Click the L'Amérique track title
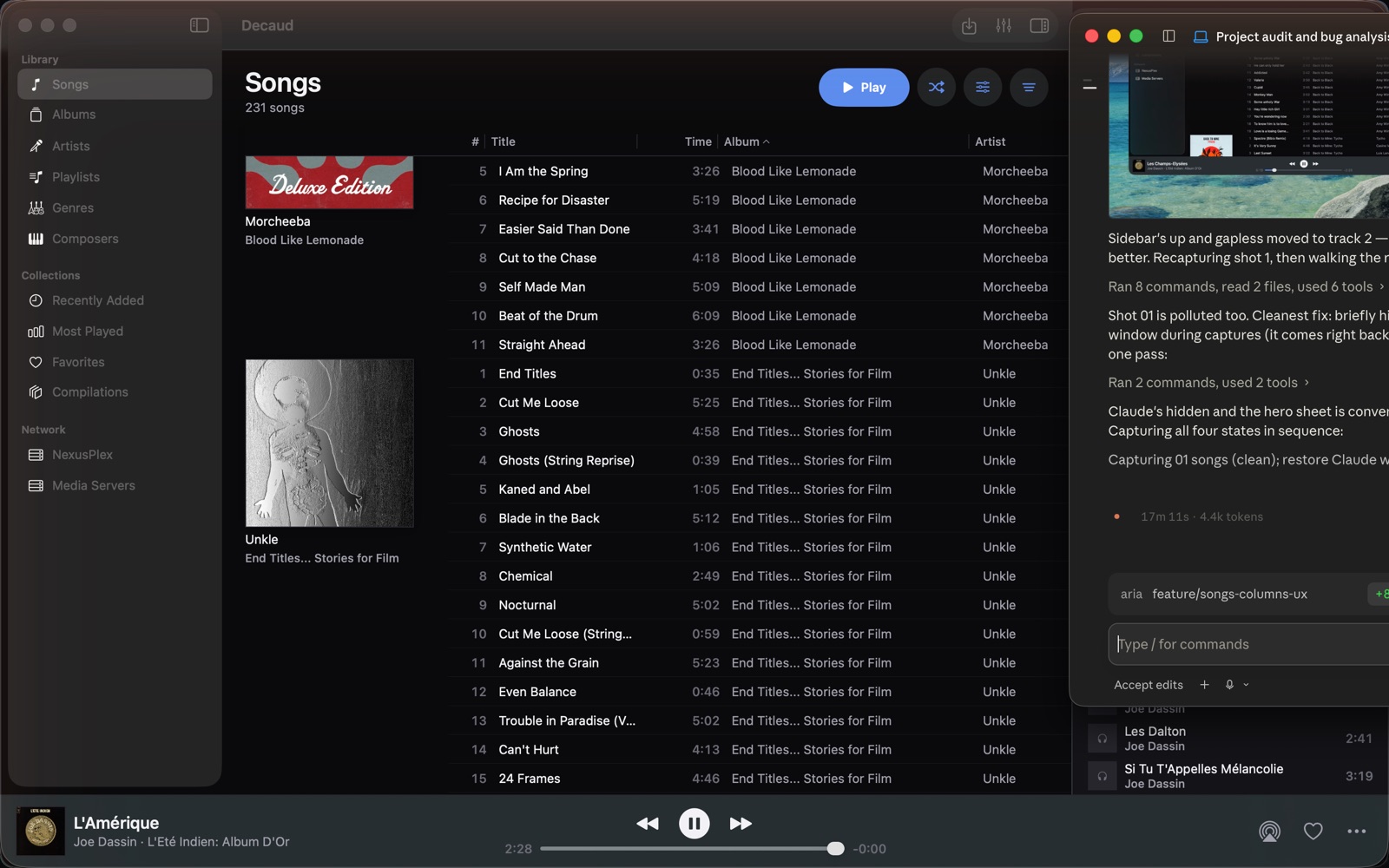 point(116,823)
